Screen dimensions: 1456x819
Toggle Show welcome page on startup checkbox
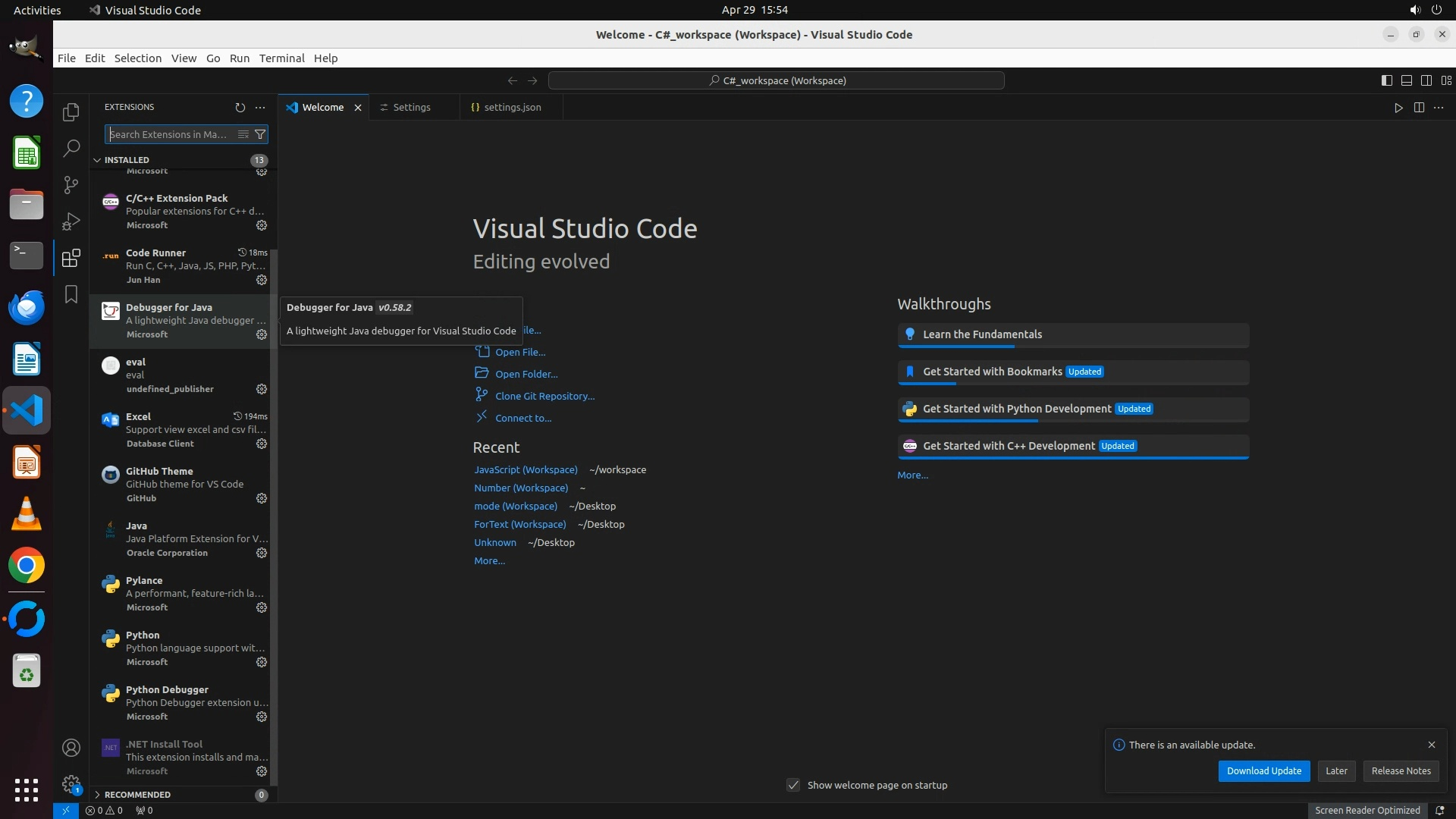[x=793, y=785]
